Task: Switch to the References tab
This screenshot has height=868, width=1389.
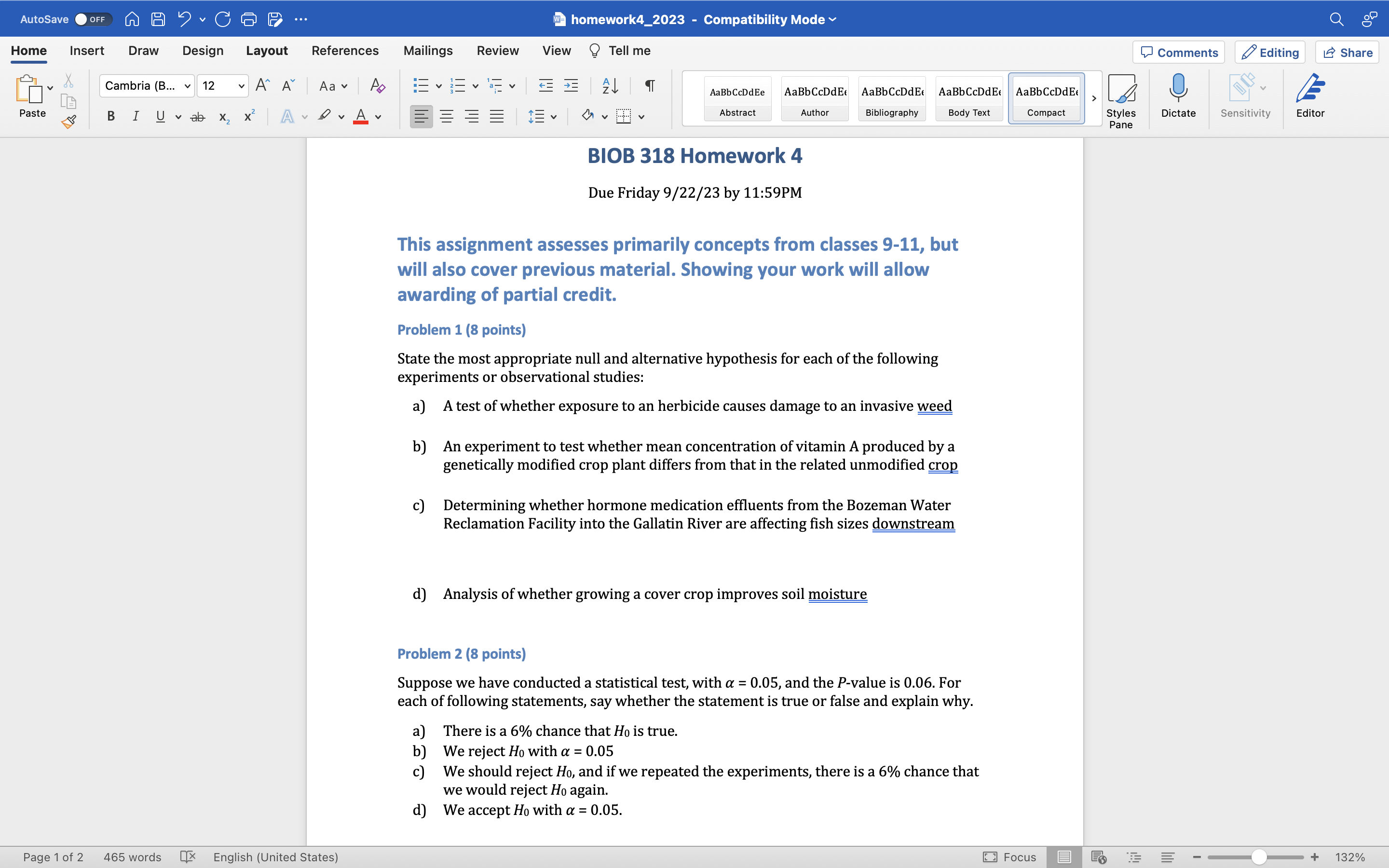Action: [345, 51]
